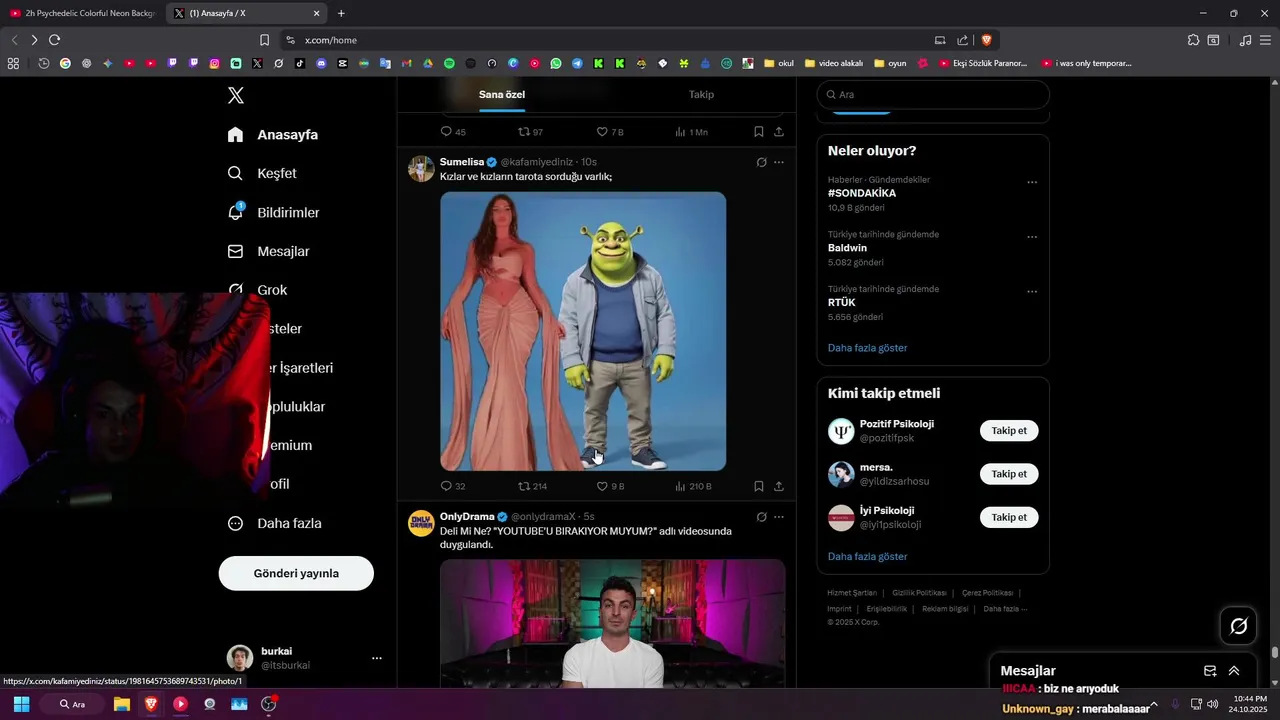Open the Sumelisa profile name
This screenshot has width=1280, height=720.
[x=462, y=162]
